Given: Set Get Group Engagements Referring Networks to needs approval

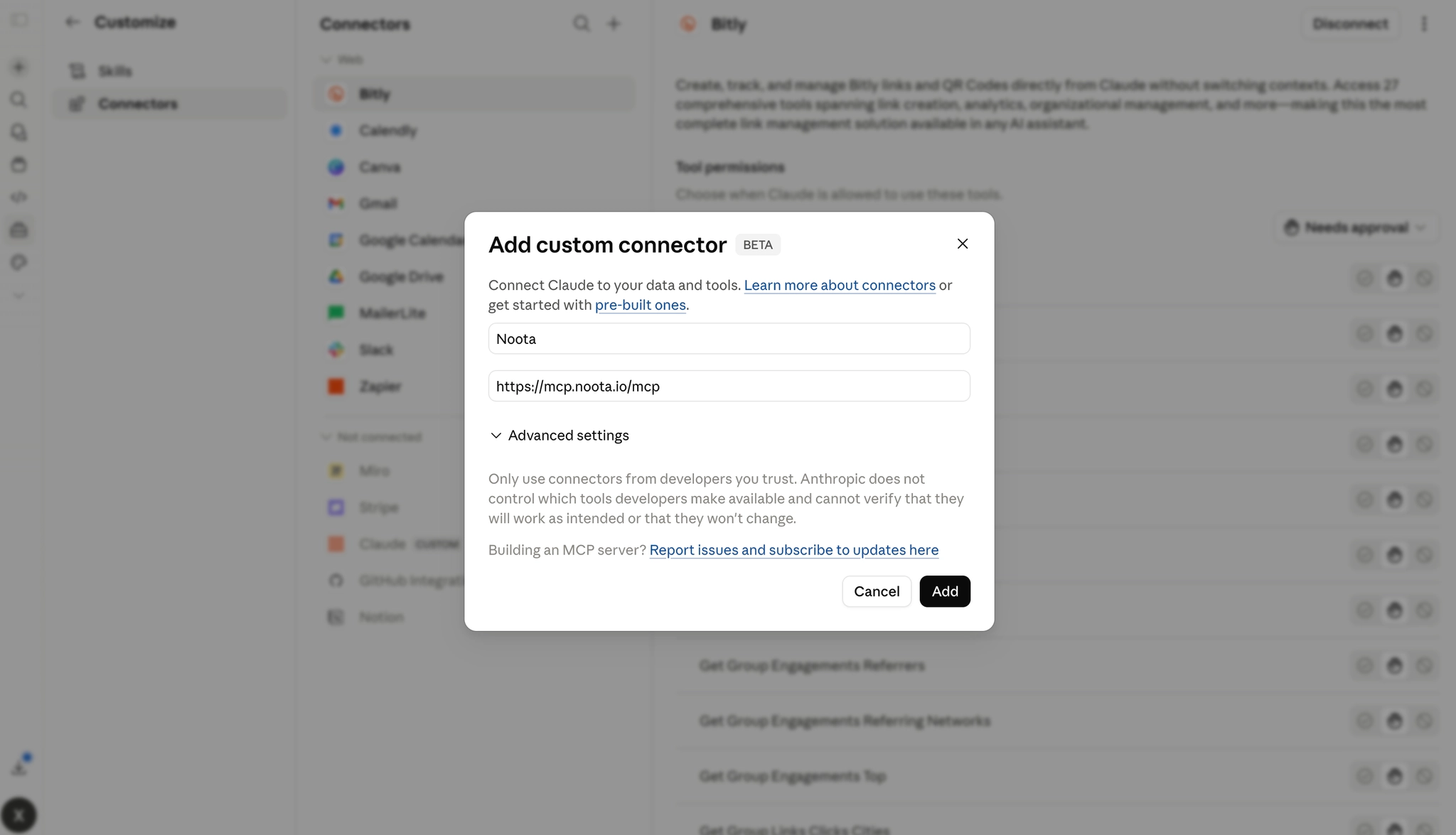Looking at the screenshot, I should click(1395, 721).
